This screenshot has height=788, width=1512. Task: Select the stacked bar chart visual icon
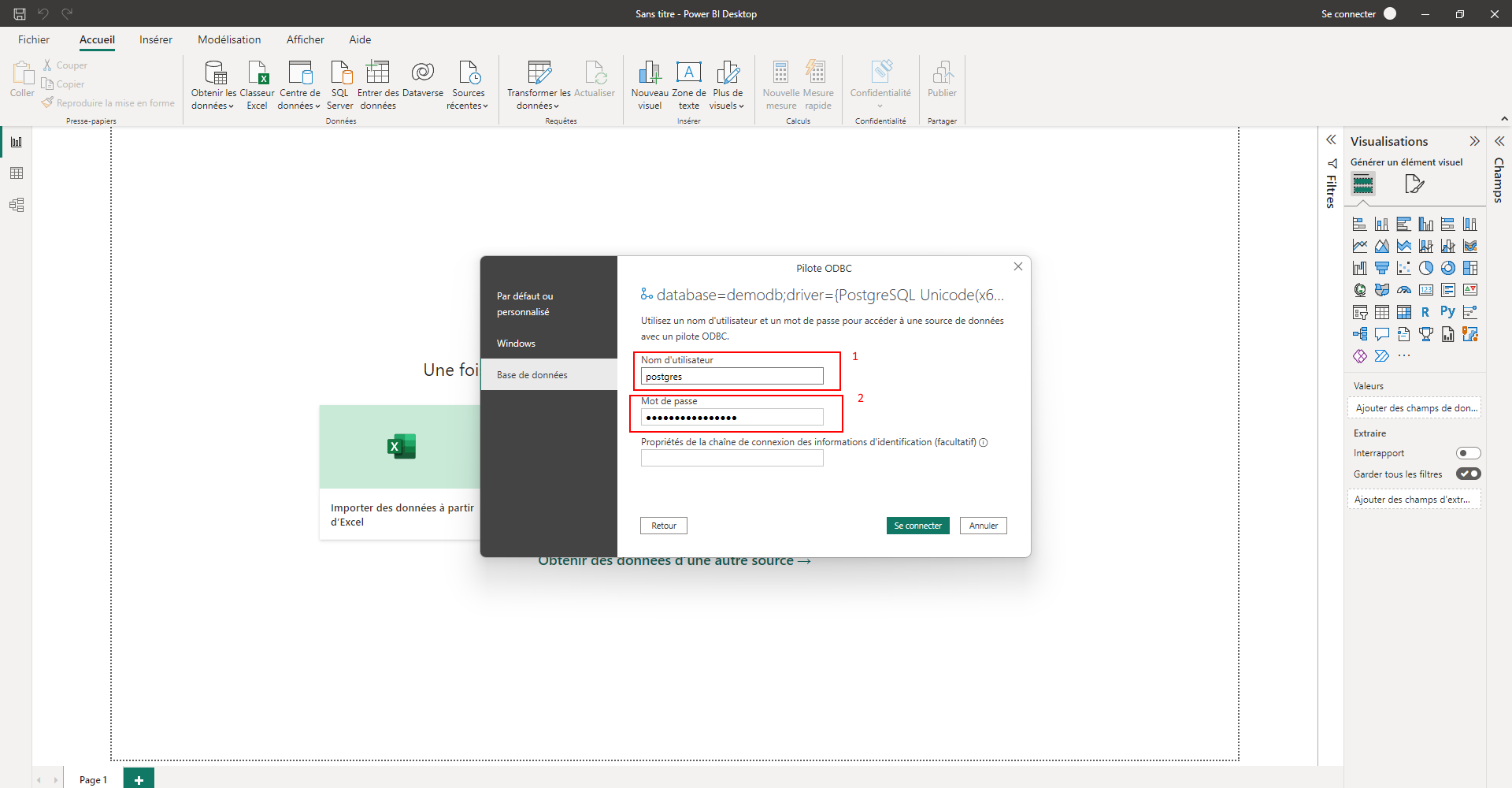click(1360, 224)
